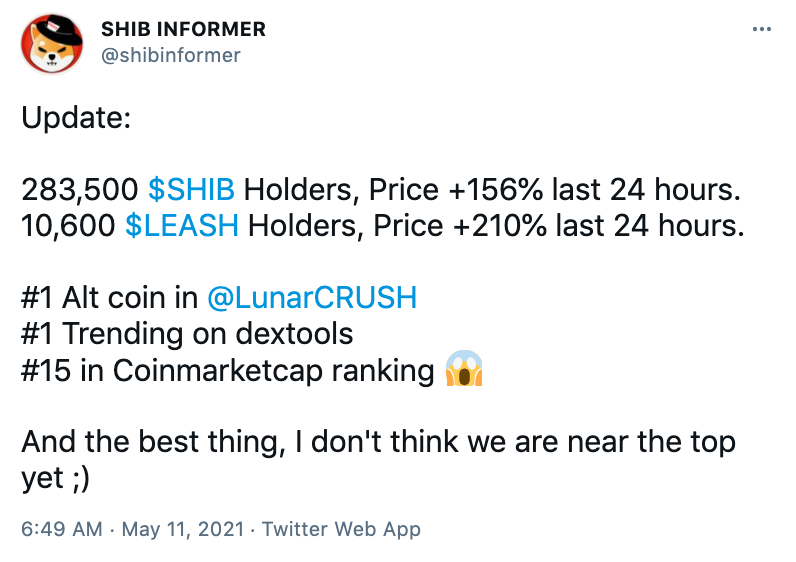The height and width of the screenshot is (562, 796).
Task: Click the 6:49 AM timestamp
Action: (x=64, y=529)
